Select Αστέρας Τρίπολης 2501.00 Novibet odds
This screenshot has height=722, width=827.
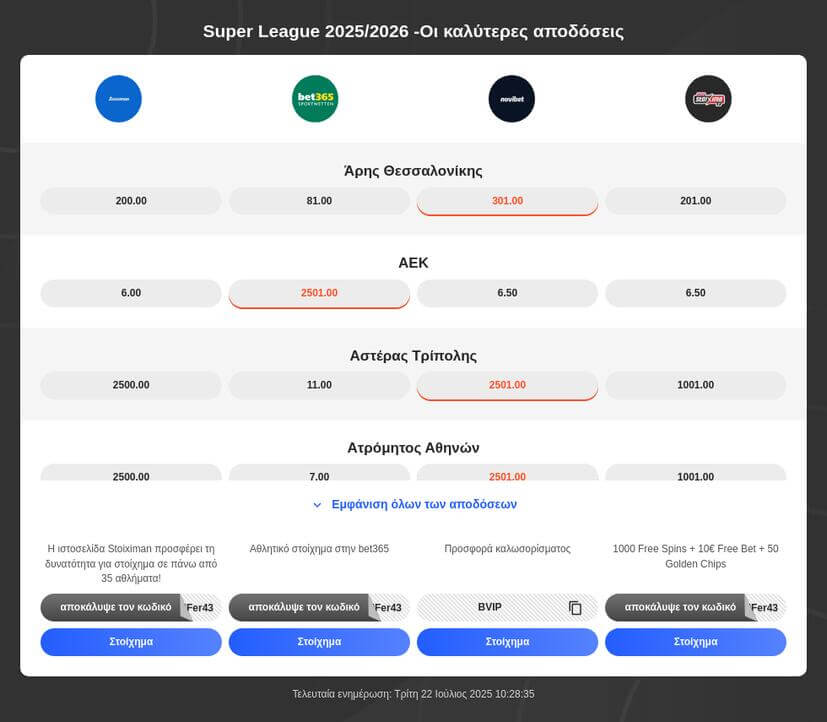[x=507, y=385]
